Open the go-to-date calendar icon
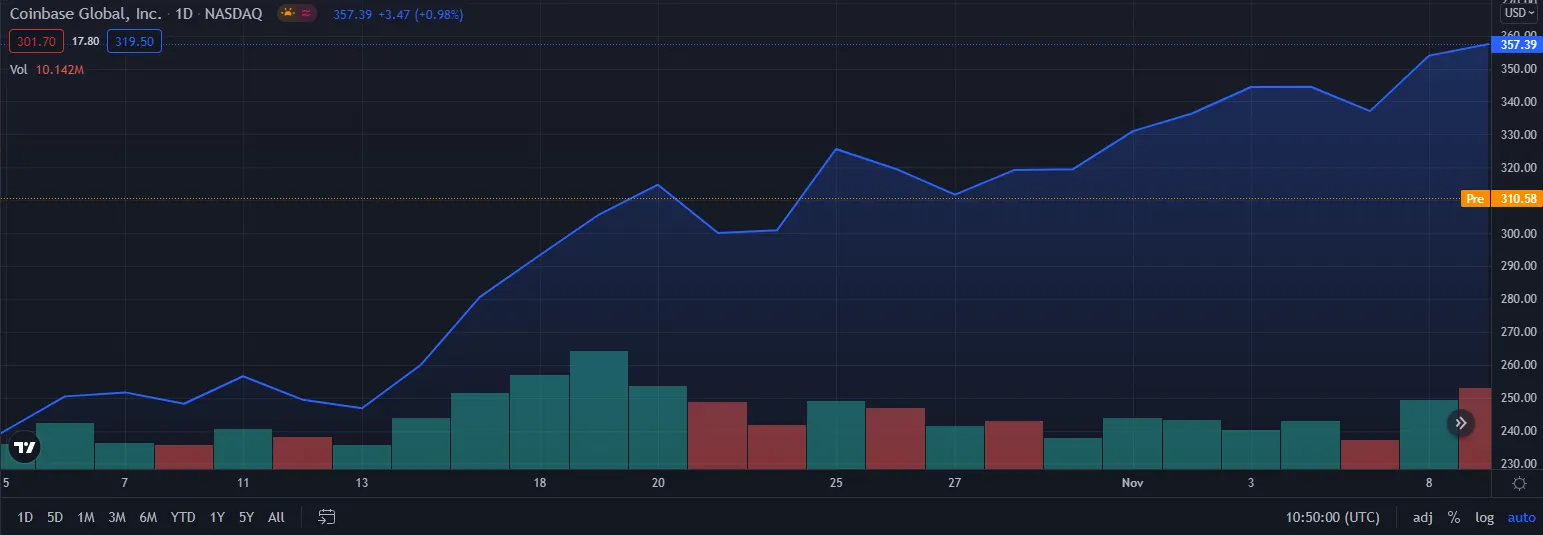The image size is (1543, 535). [x=327, y=517]
